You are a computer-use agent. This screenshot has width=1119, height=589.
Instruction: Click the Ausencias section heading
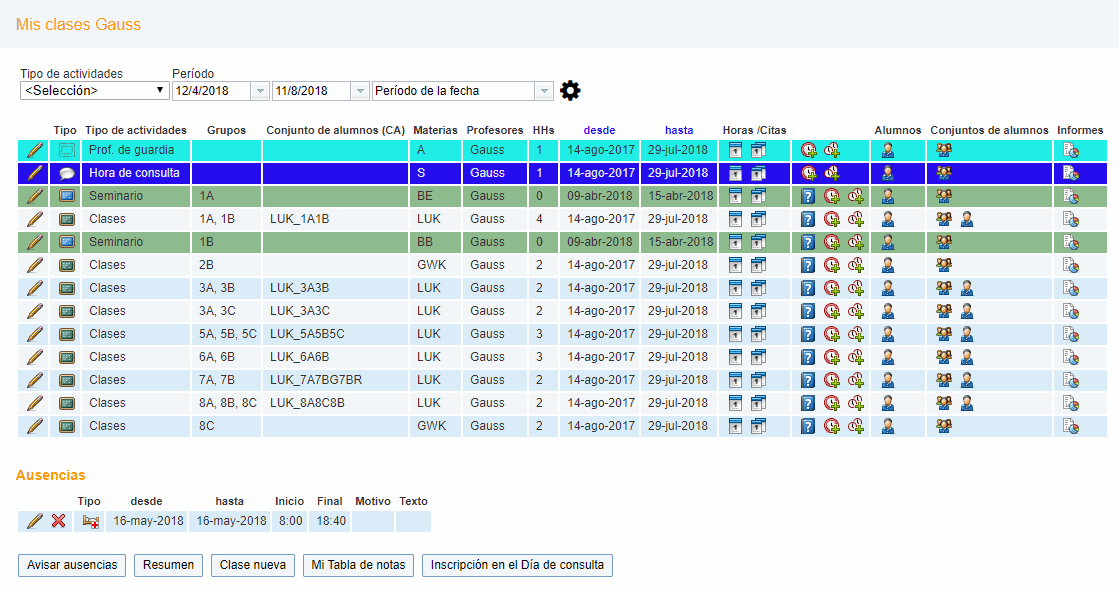point(51,475)
